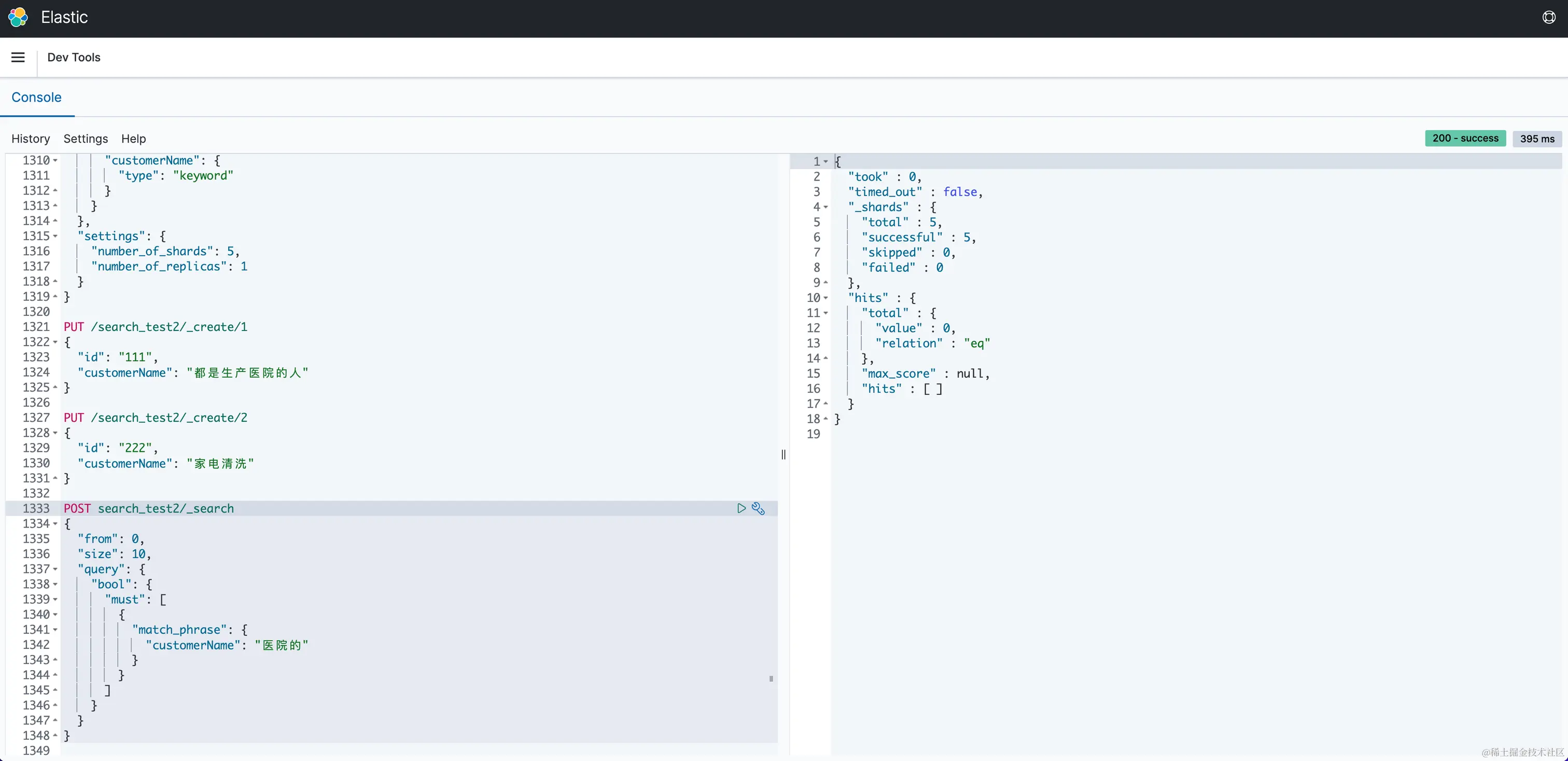
Task: Click the Dev Tools breadcrumb
Action: [x=74, y=57]
